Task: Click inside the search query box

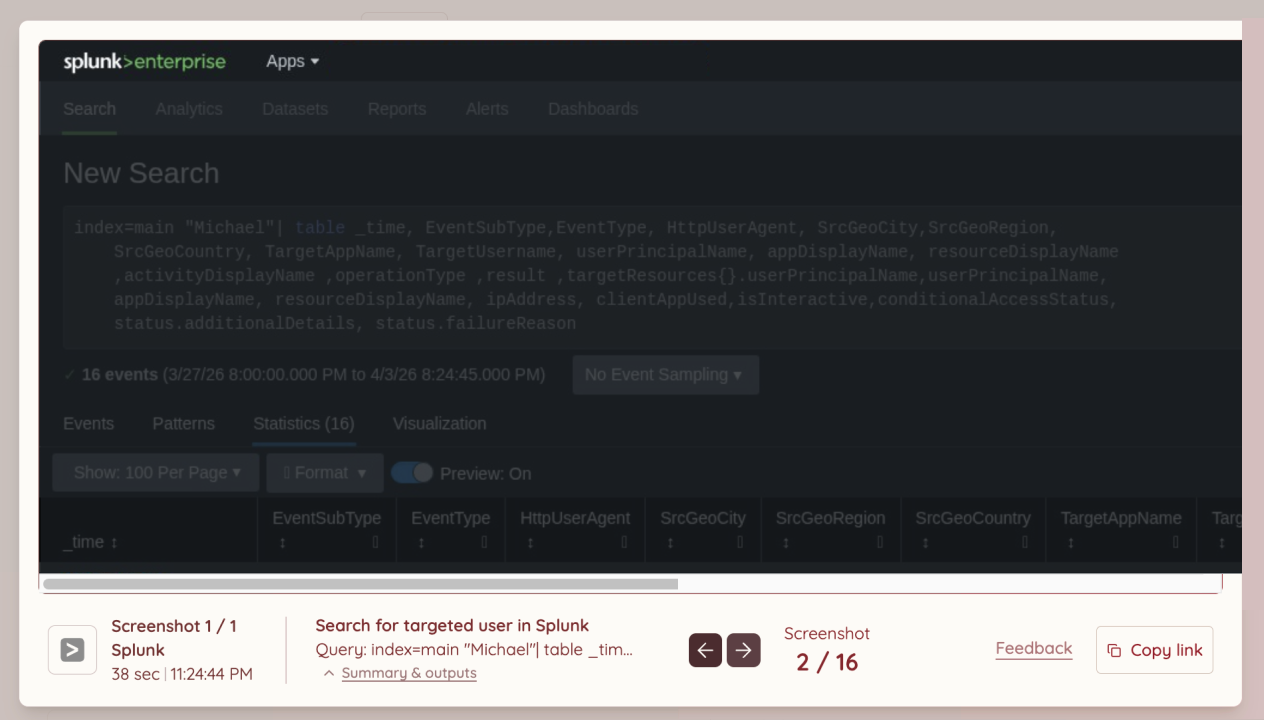Action: [652, 277]
